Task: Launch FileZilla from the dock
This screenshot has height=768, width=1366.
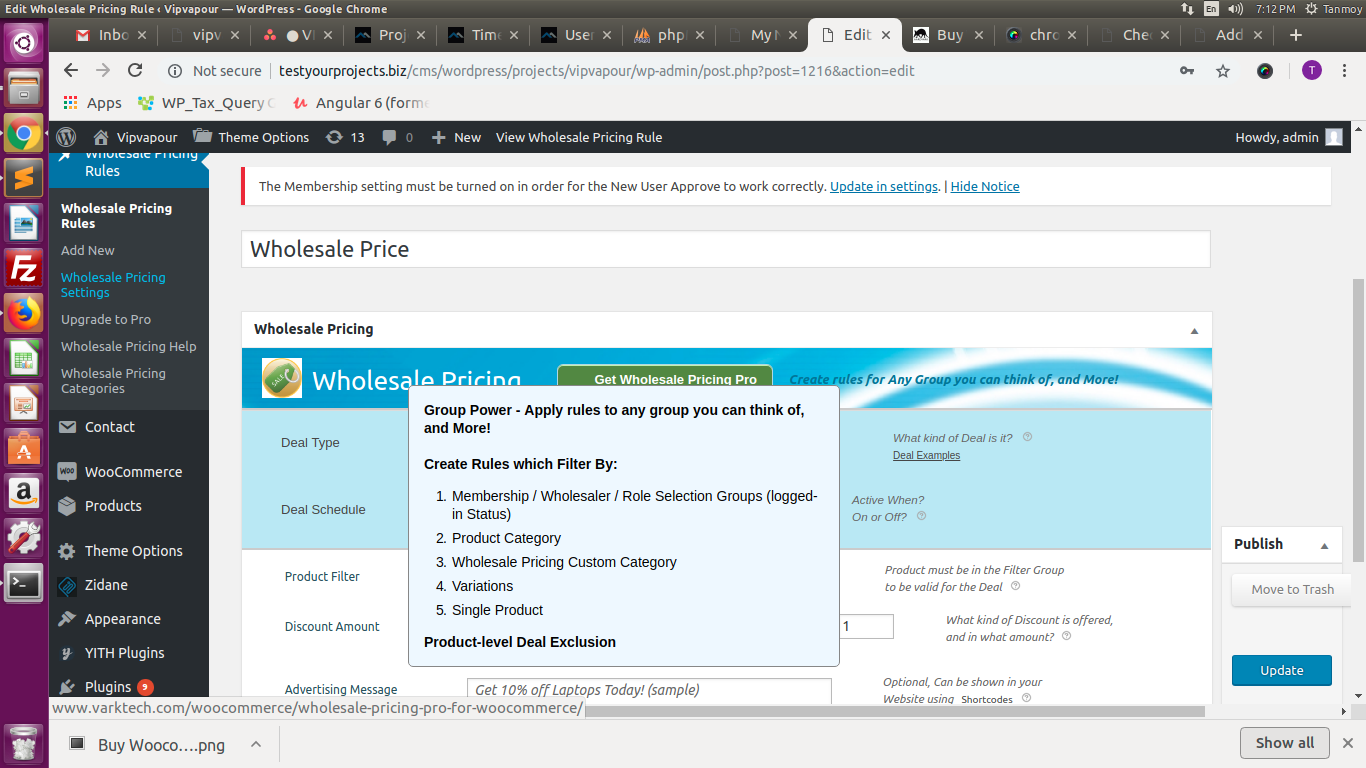Action: tap(23, 268)
